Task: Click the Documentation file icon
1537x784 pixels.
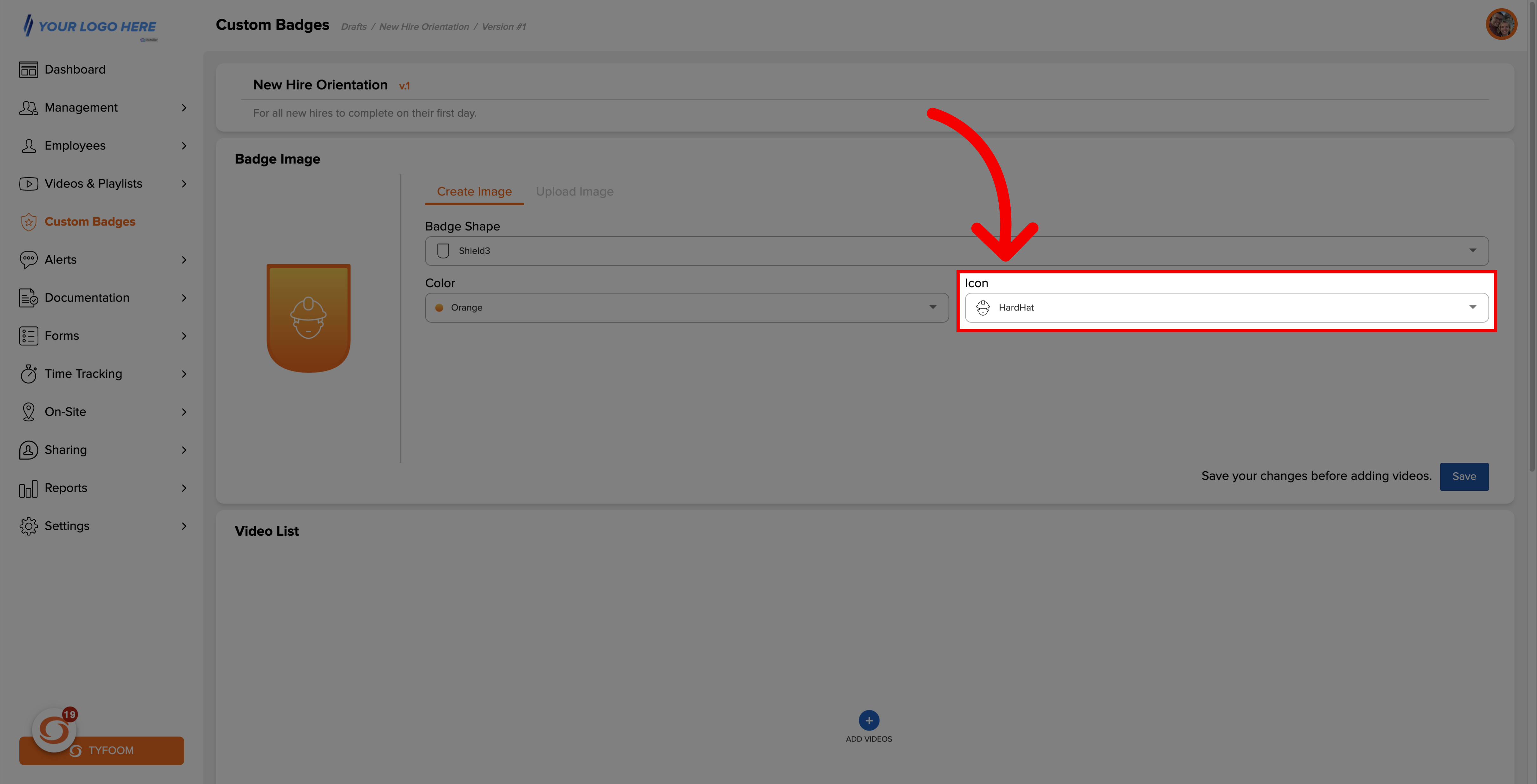Action: pyautogui.click(x=28, y=298)
